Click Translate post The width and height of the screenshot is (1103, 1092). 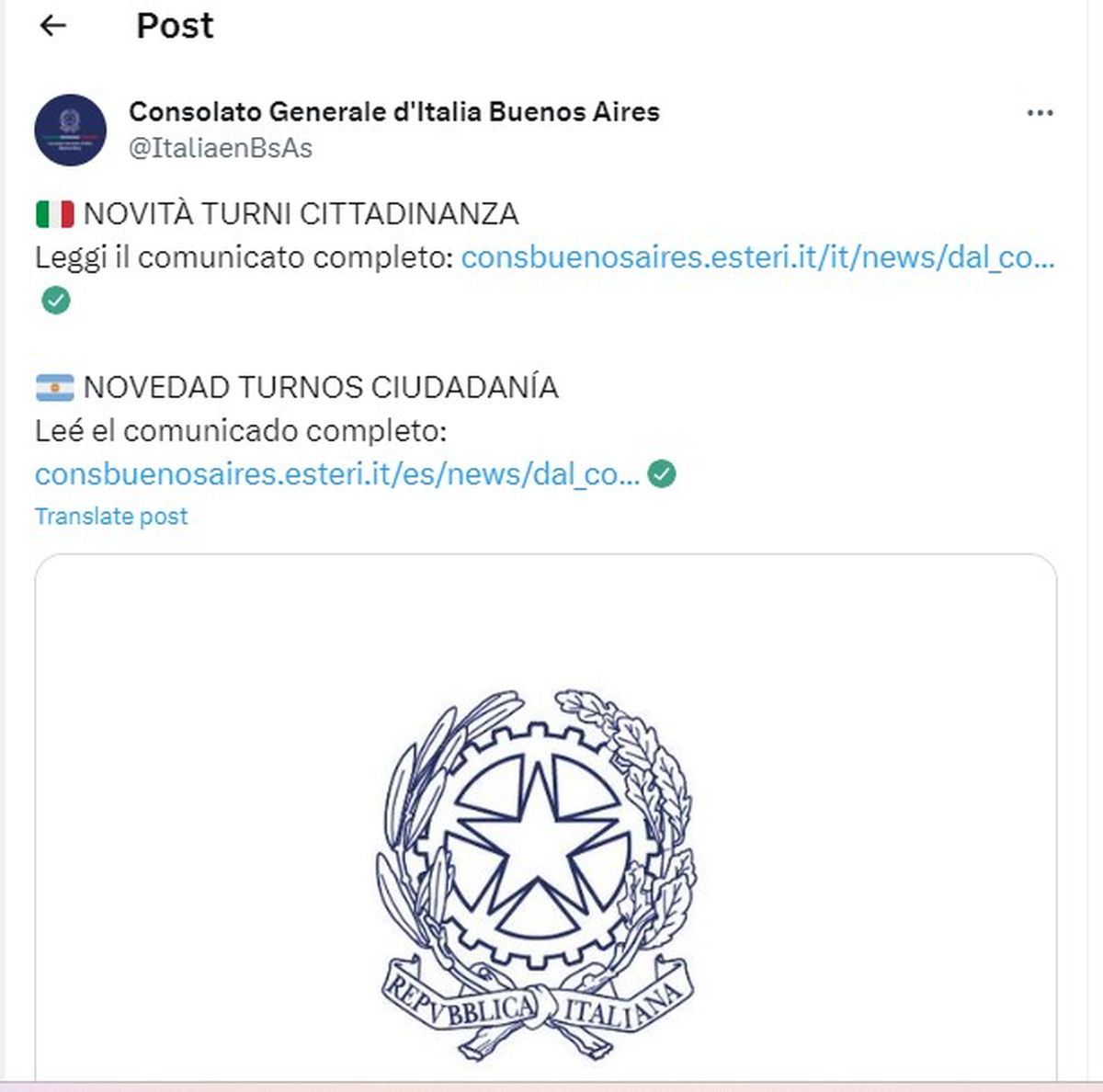coord(111,517)
